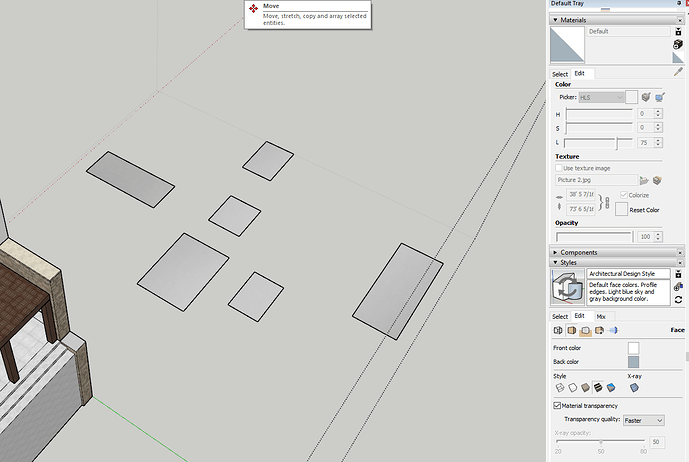Match color of object in model icon
The image size is (689, 462).
click(645, 97)
